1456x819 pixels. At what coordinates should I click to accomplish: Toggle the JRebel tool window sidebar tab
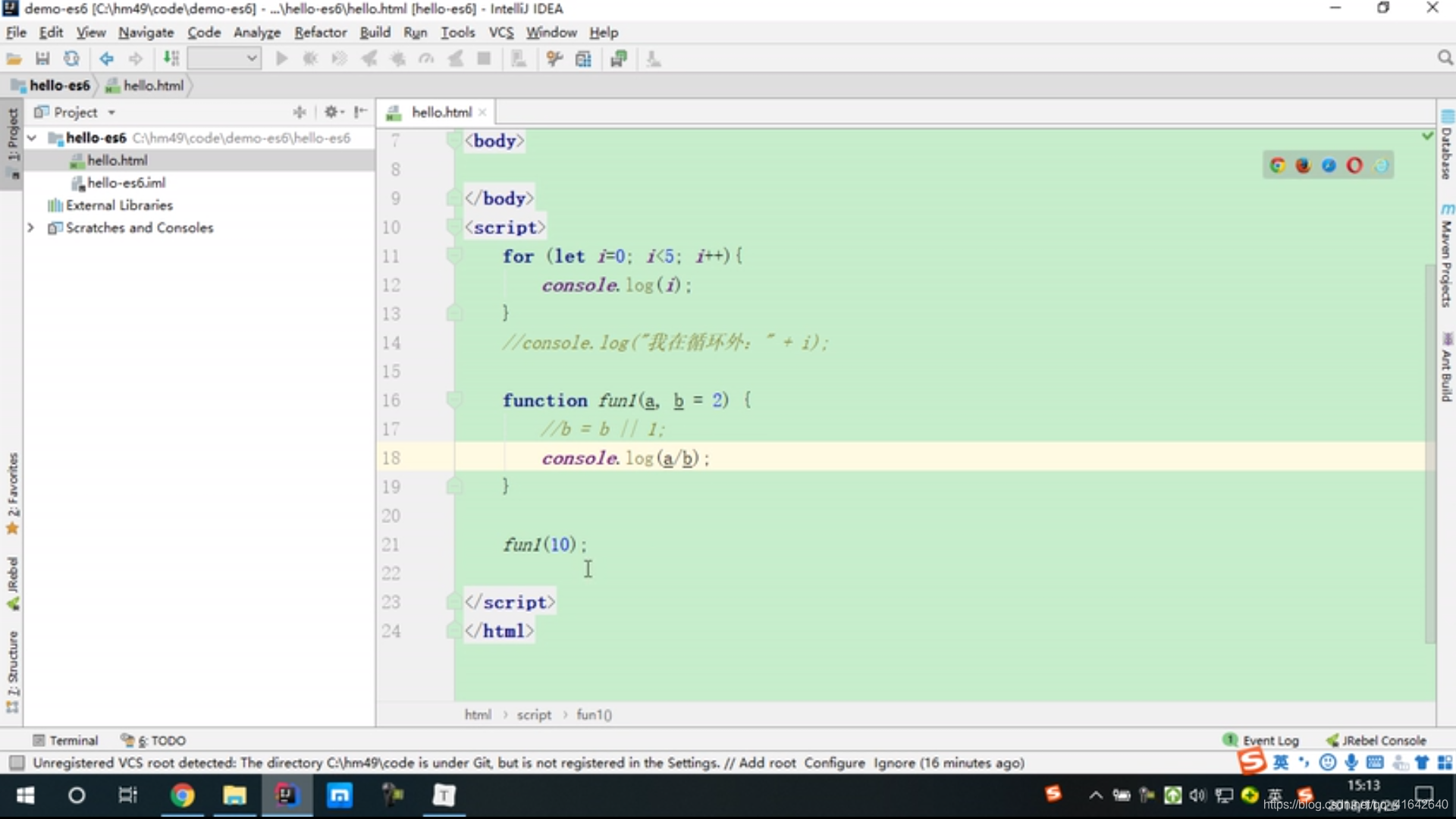(12, 583)
